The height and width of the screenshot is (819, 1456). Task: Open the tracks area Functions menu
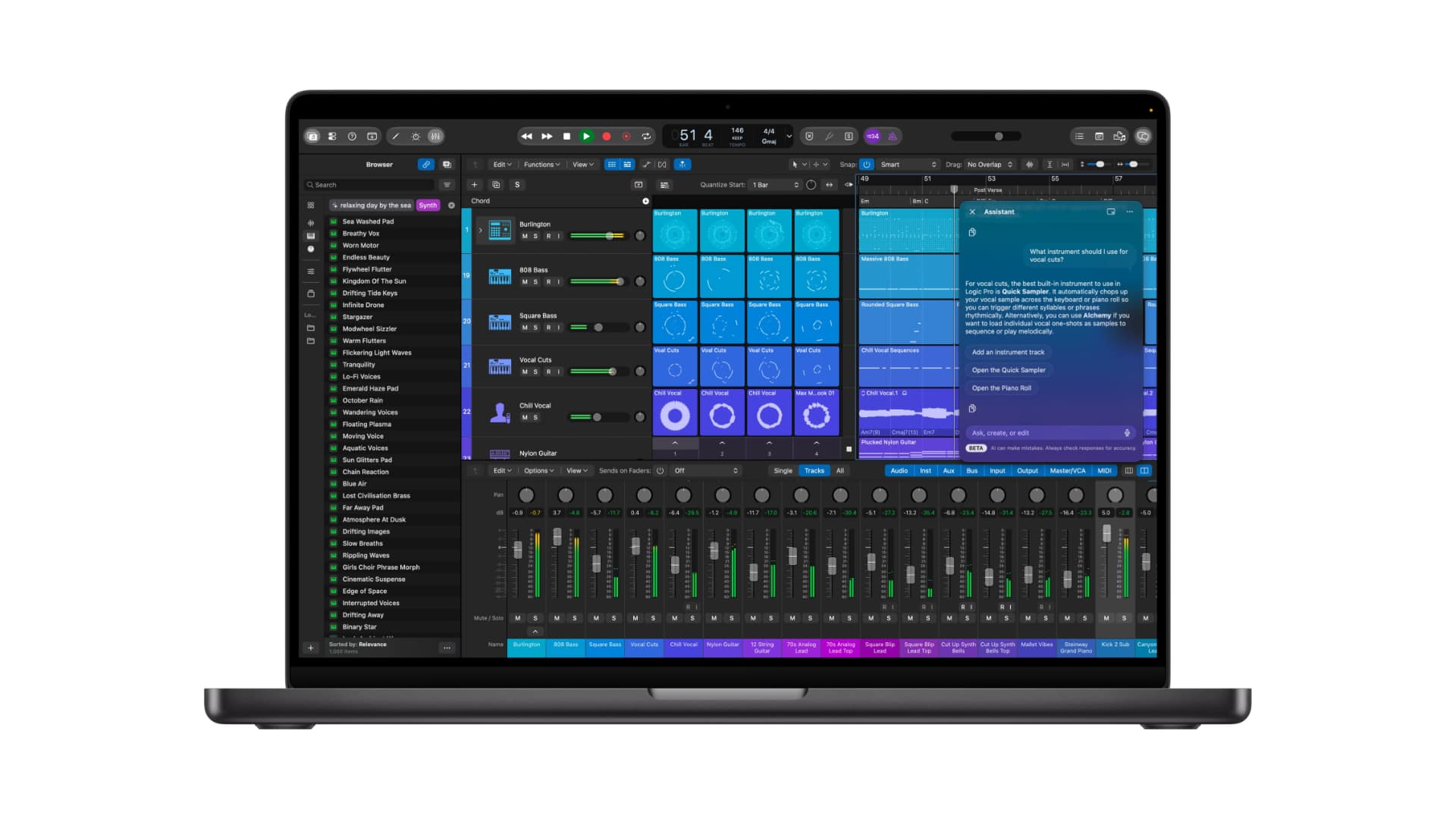pos(542,165)
